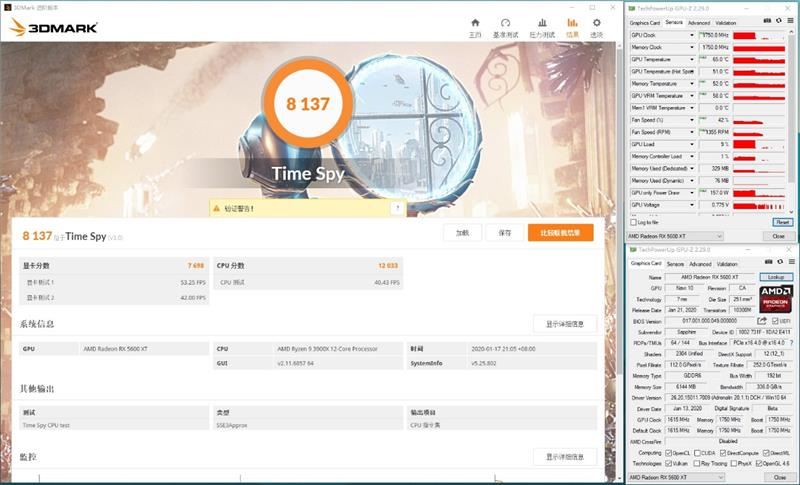Open the Memory Clock sensor dropdown

click(691, 47)
